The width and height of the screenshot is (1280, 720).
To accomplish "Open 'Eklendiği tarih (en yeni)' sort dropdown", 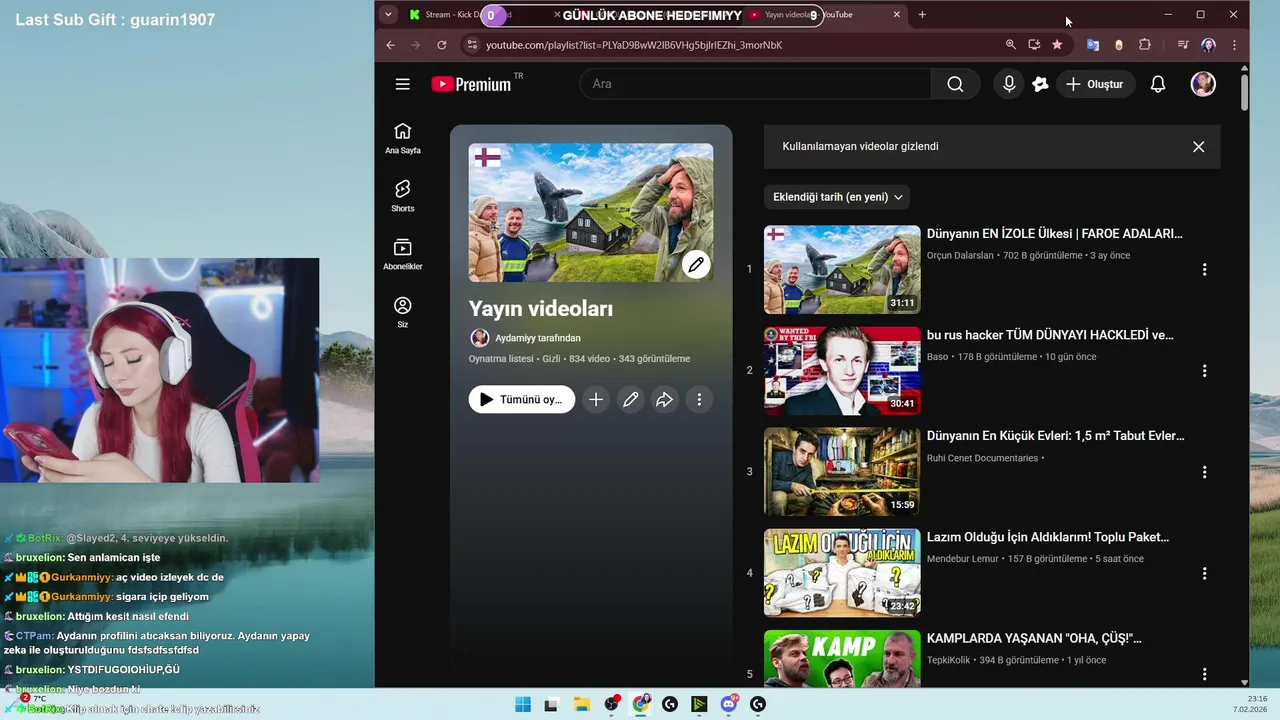I will click(837, 197).
